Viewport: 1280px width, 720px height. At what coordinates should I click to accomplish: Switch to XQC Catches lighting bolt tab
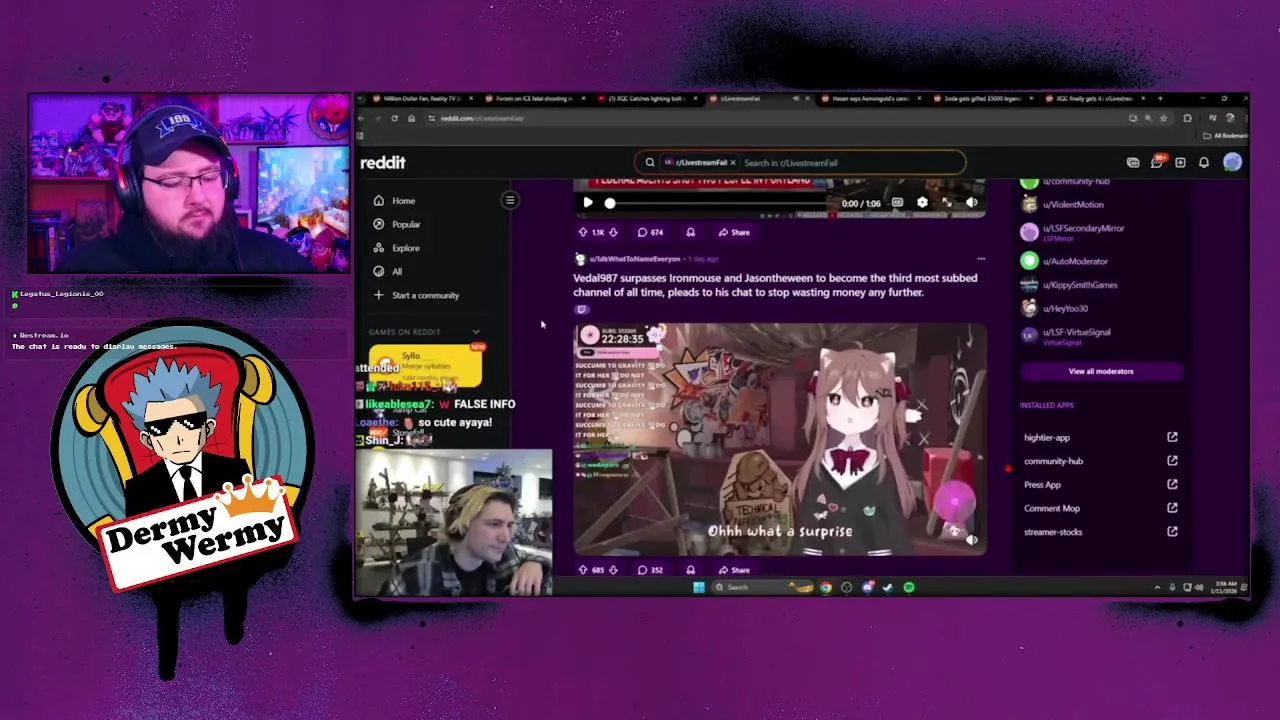pyautogui.click(x=645, y=99)
